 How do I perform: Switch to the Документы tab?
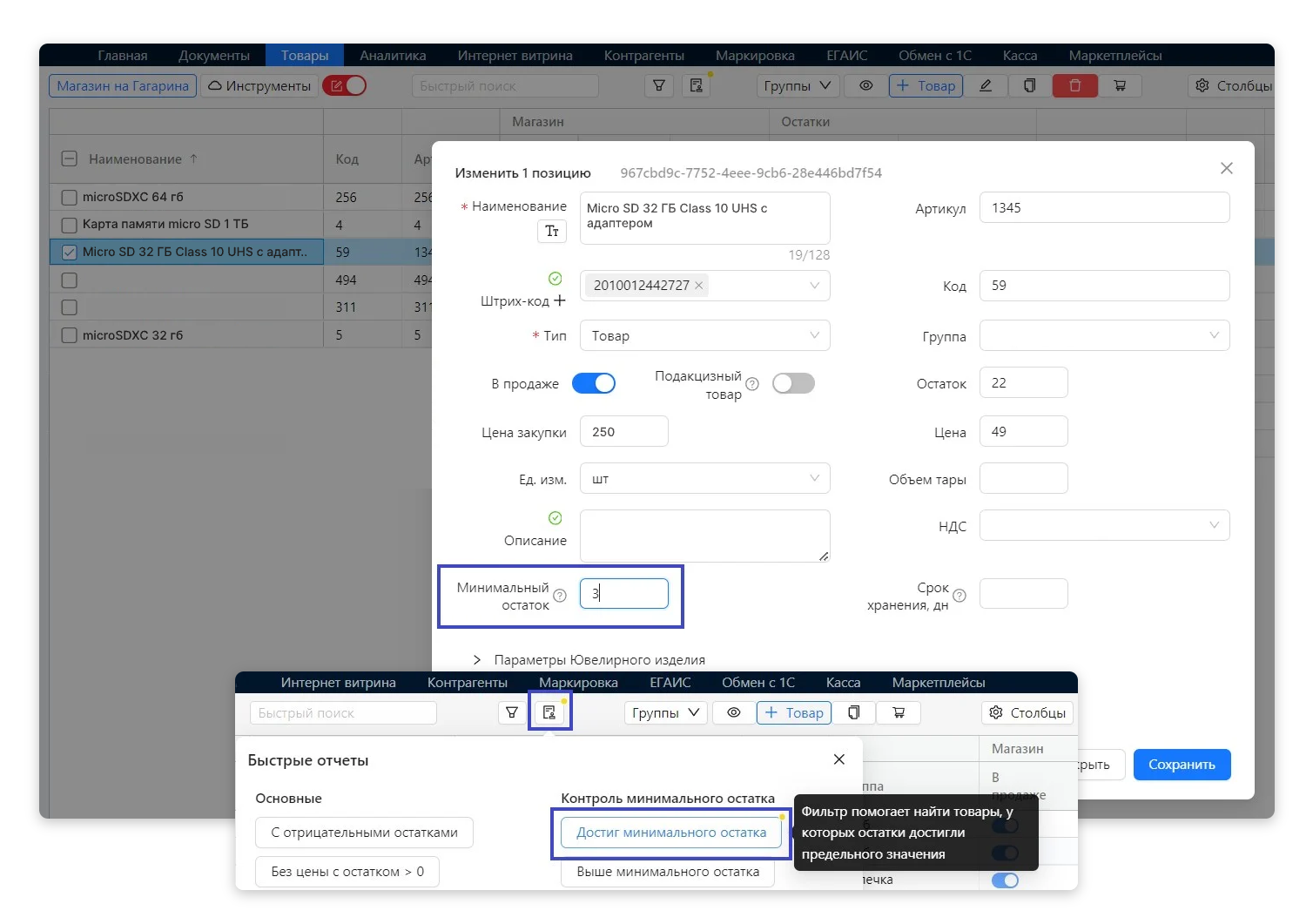click(x=214, y=56)
